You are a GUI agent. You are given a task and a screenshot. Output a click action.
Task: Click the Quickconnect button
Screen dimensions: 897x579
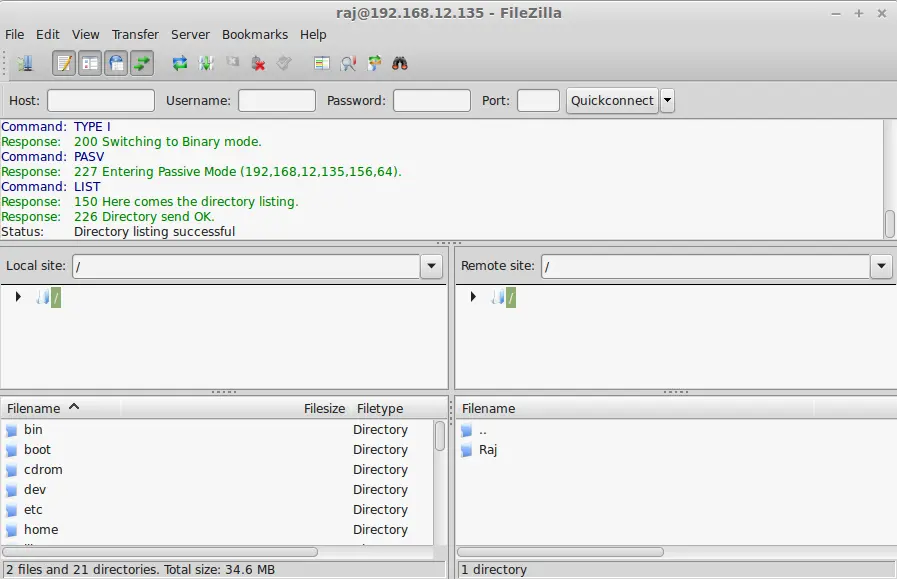[x=612, y=100]
